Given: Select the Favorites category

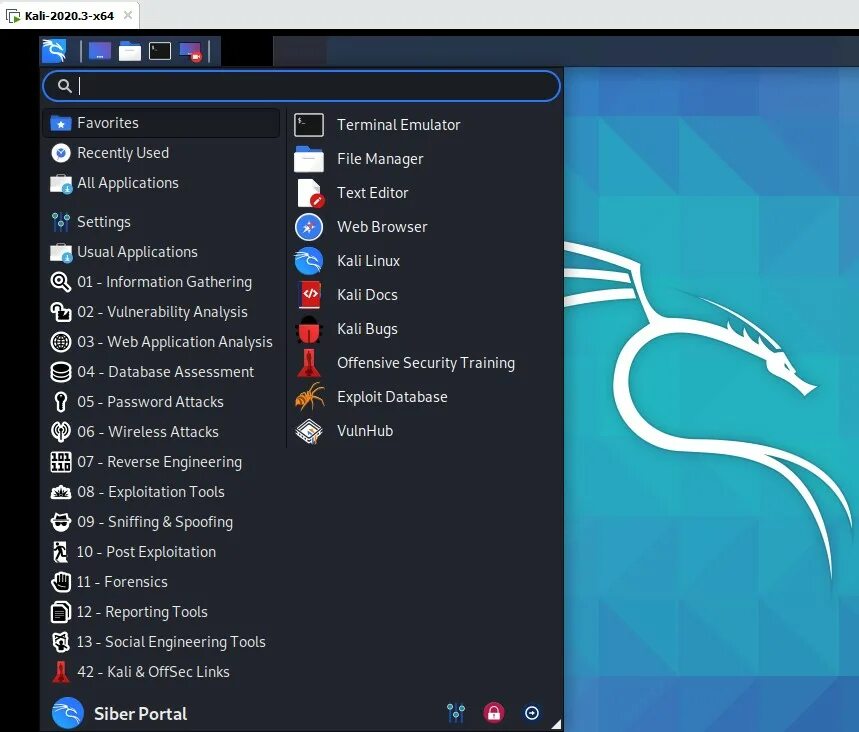Looking at the screenshot, I should click(162, 123).
